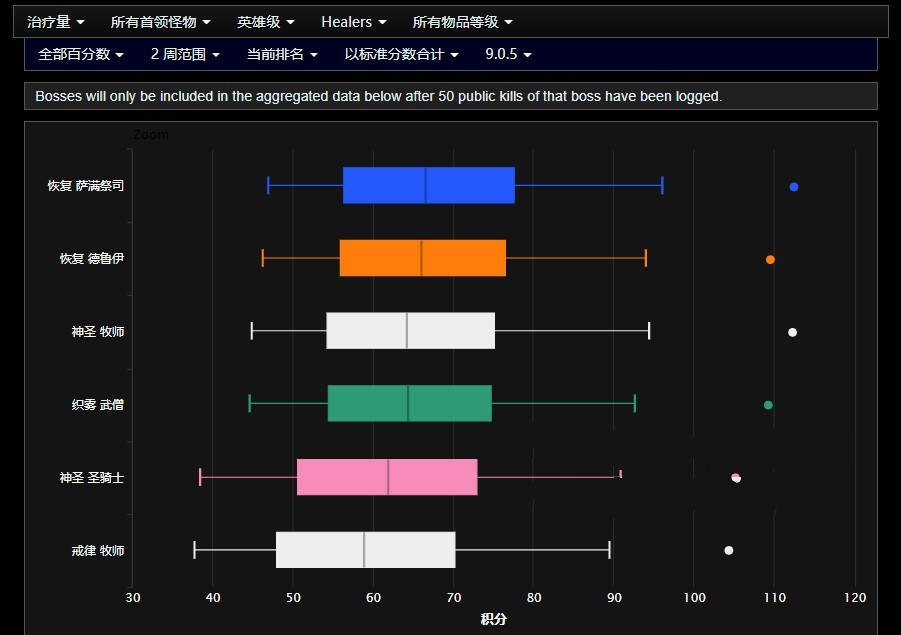Expand the 所有物品等级 dropdown
Image resolution: width=901 pixels, height=635 pixels.
462,22
